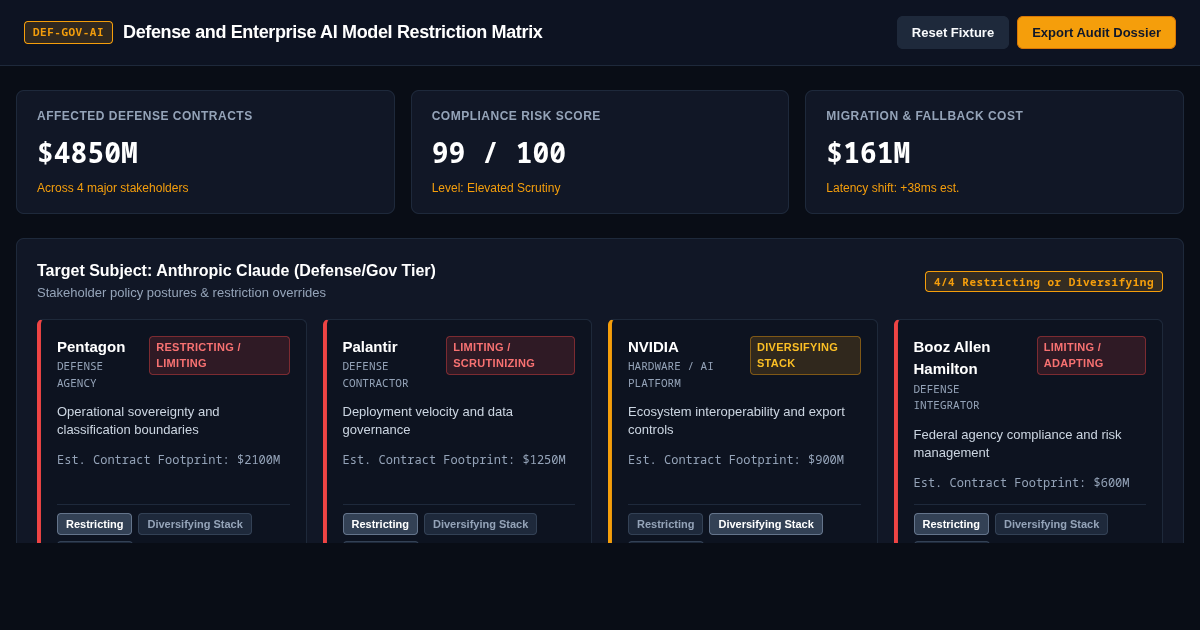Click Palantir's Est. Contract Footprint: $1250M
The height and width of the screenshot is (630, 1200).
pos(454,460)
